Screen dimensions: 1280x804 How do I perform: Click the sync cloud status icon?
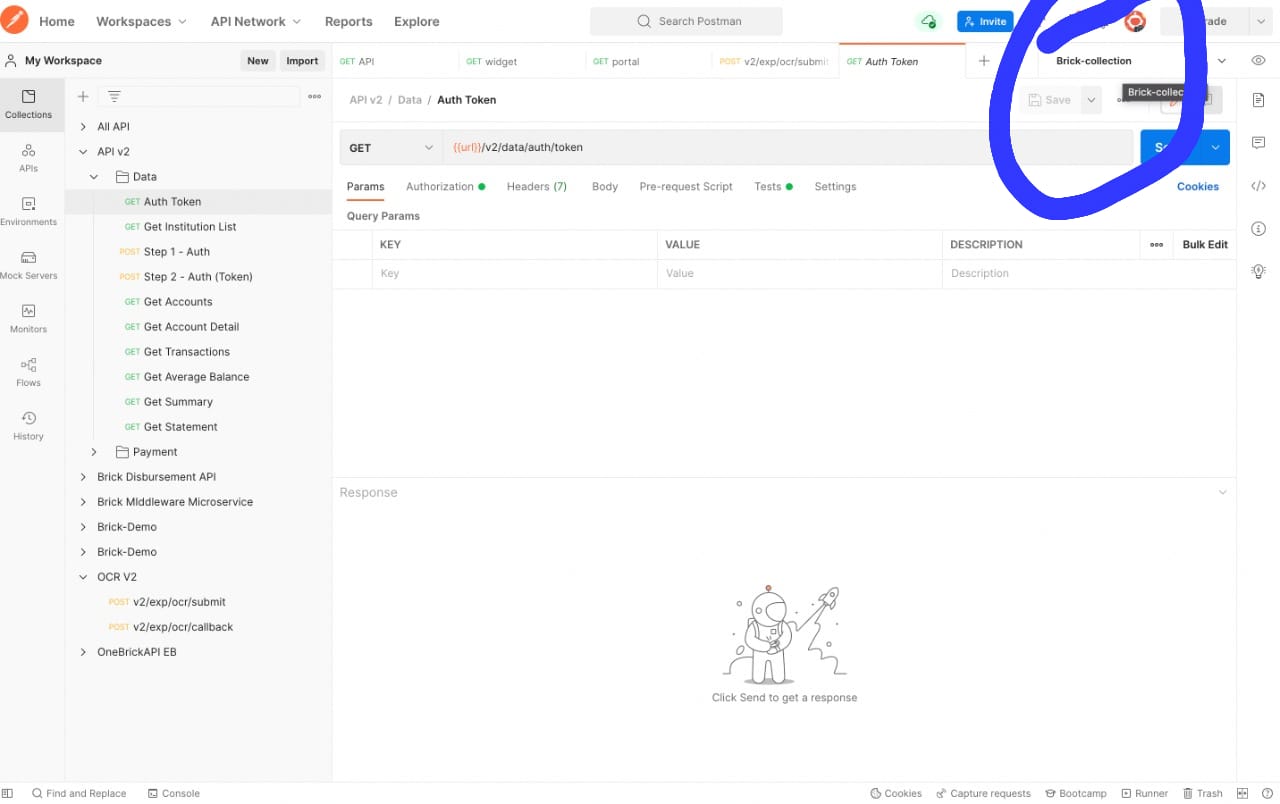click(x=929, y=21)
